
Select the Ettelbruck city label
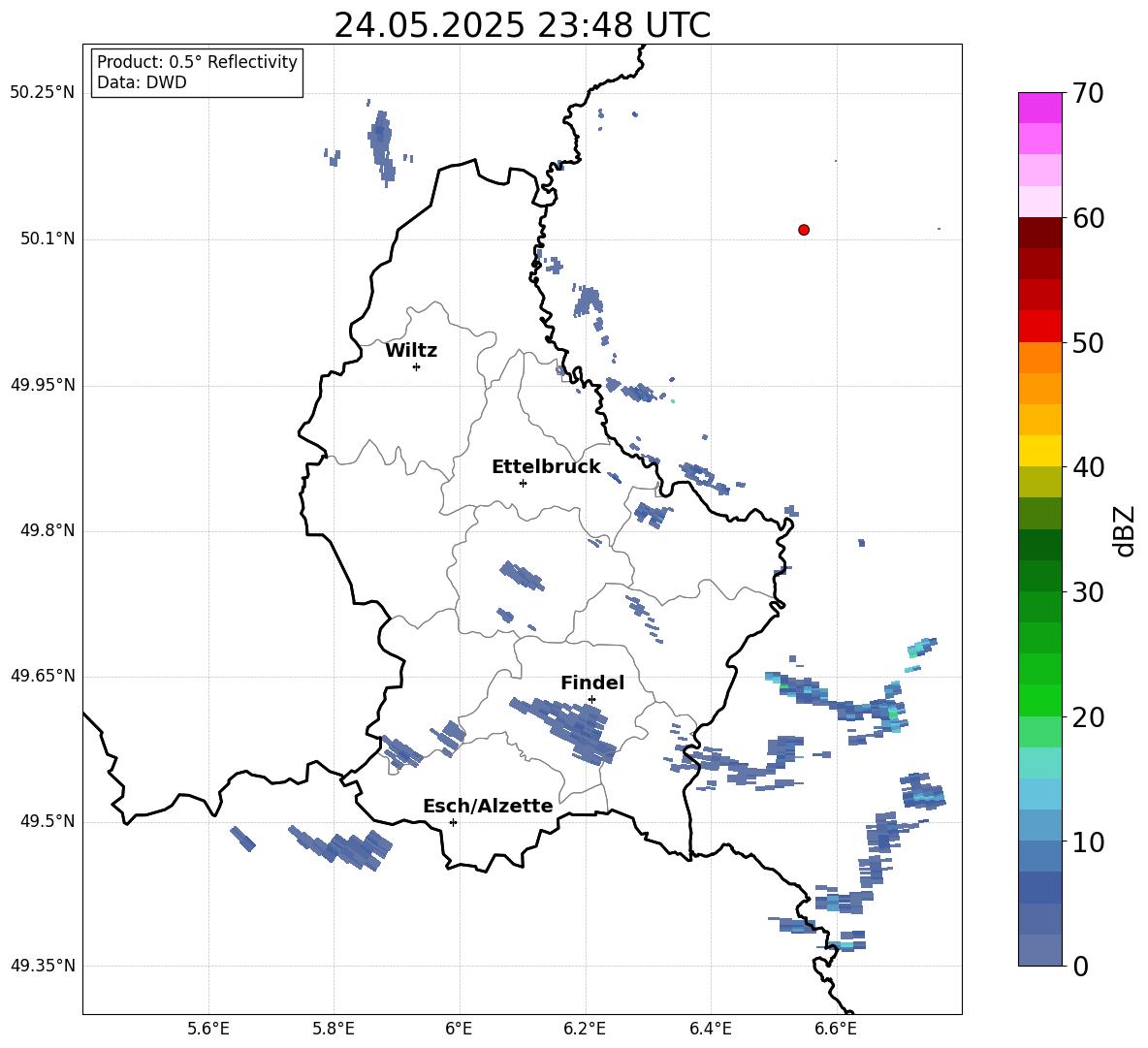546,467
